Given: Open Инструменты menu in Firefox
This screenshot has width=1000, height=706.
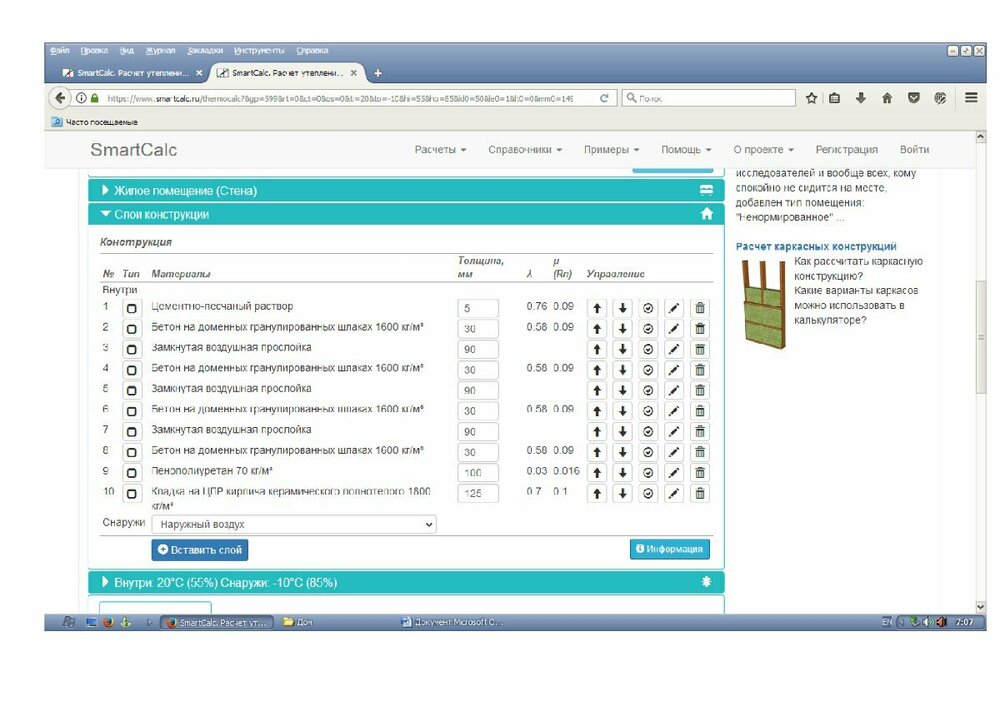Looking at the screenshot, I should click(259, 50).
